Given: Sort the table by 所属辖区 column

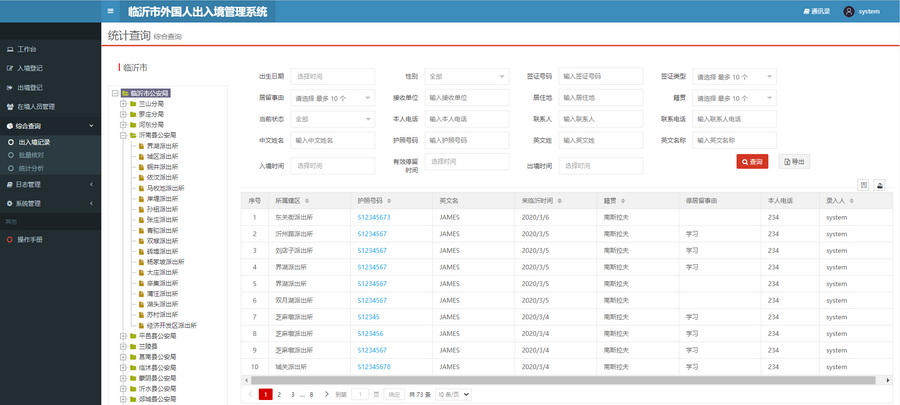Looking at the screenshot, I should (x=307, y=201).
